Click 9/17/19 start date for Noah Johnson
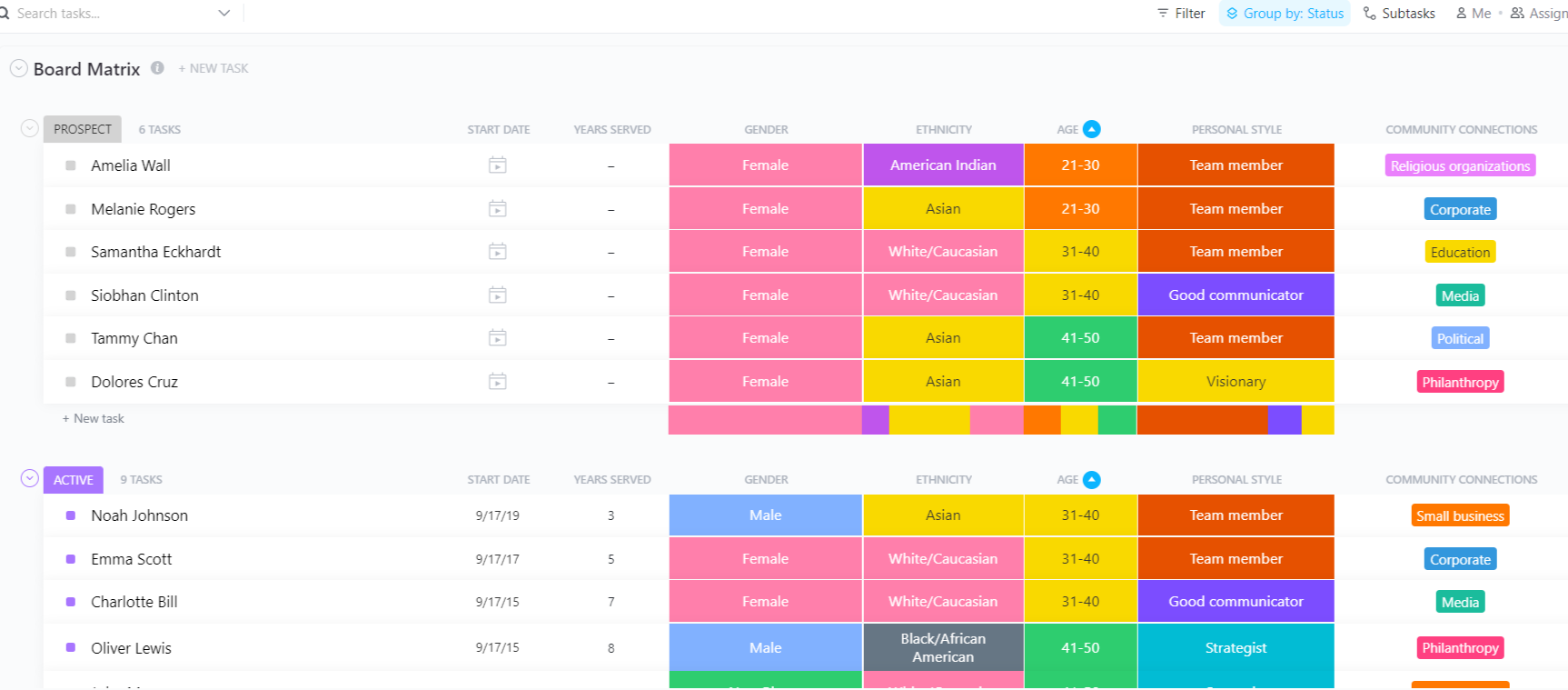Screen dimensions: 1568x690 pos(498,515)
